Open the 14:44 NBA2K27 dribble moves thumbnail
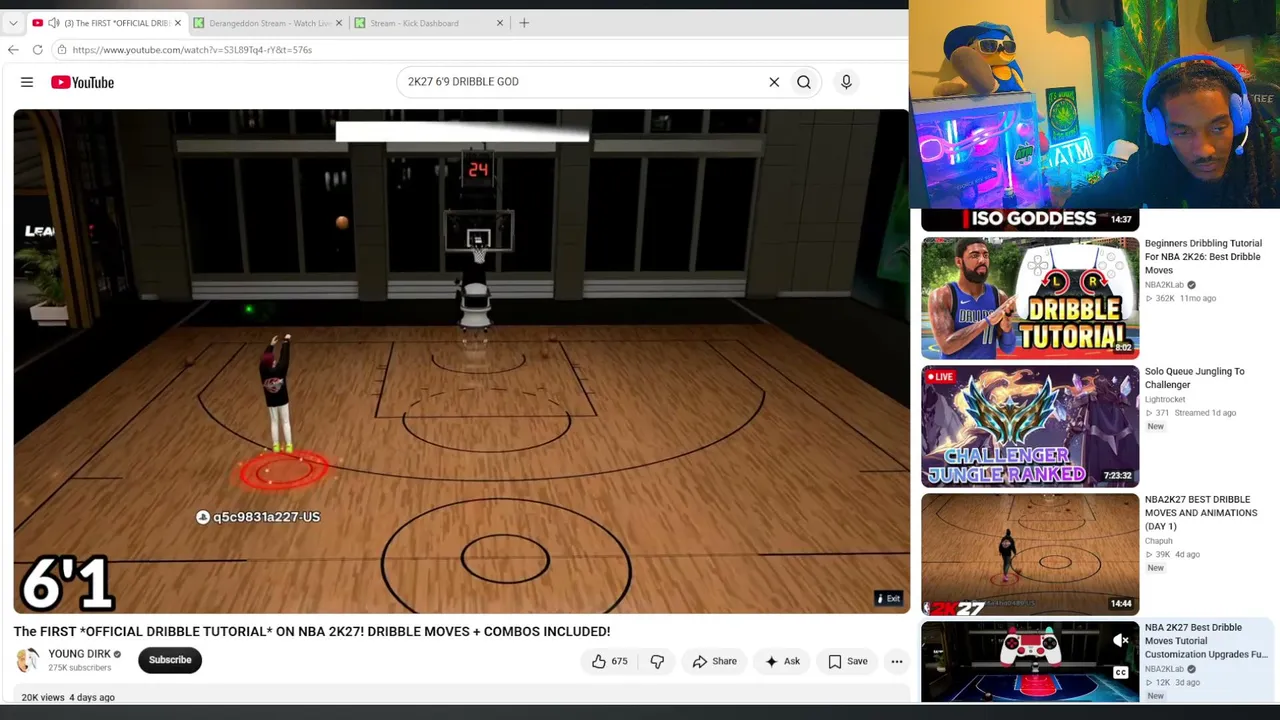The height and width of the screenshot is (720, 1280). (1030, 554)
